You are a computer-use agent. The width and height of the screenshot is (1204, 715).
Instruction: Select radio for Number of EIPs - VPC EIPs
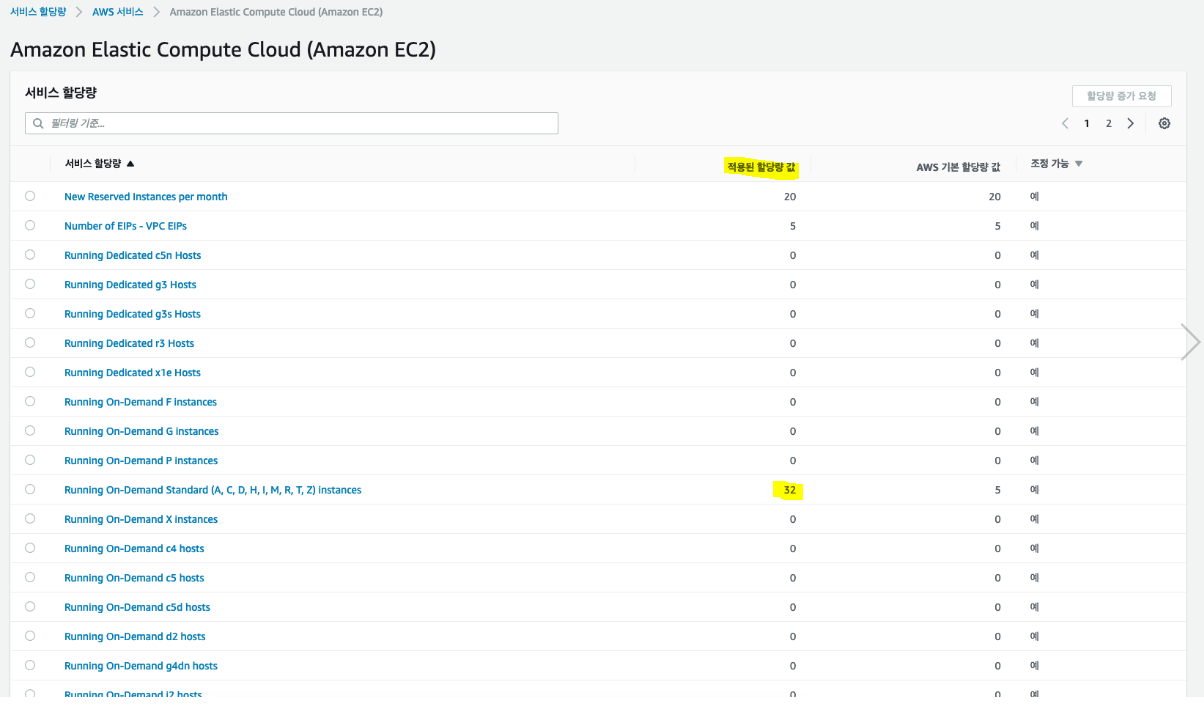click(30, 225)
